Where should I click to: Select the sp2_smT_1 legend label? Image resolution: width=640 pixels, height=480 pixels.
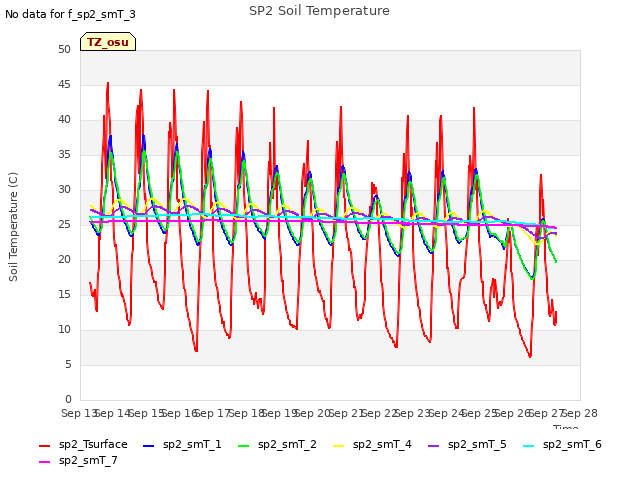[x=192, y=444]
